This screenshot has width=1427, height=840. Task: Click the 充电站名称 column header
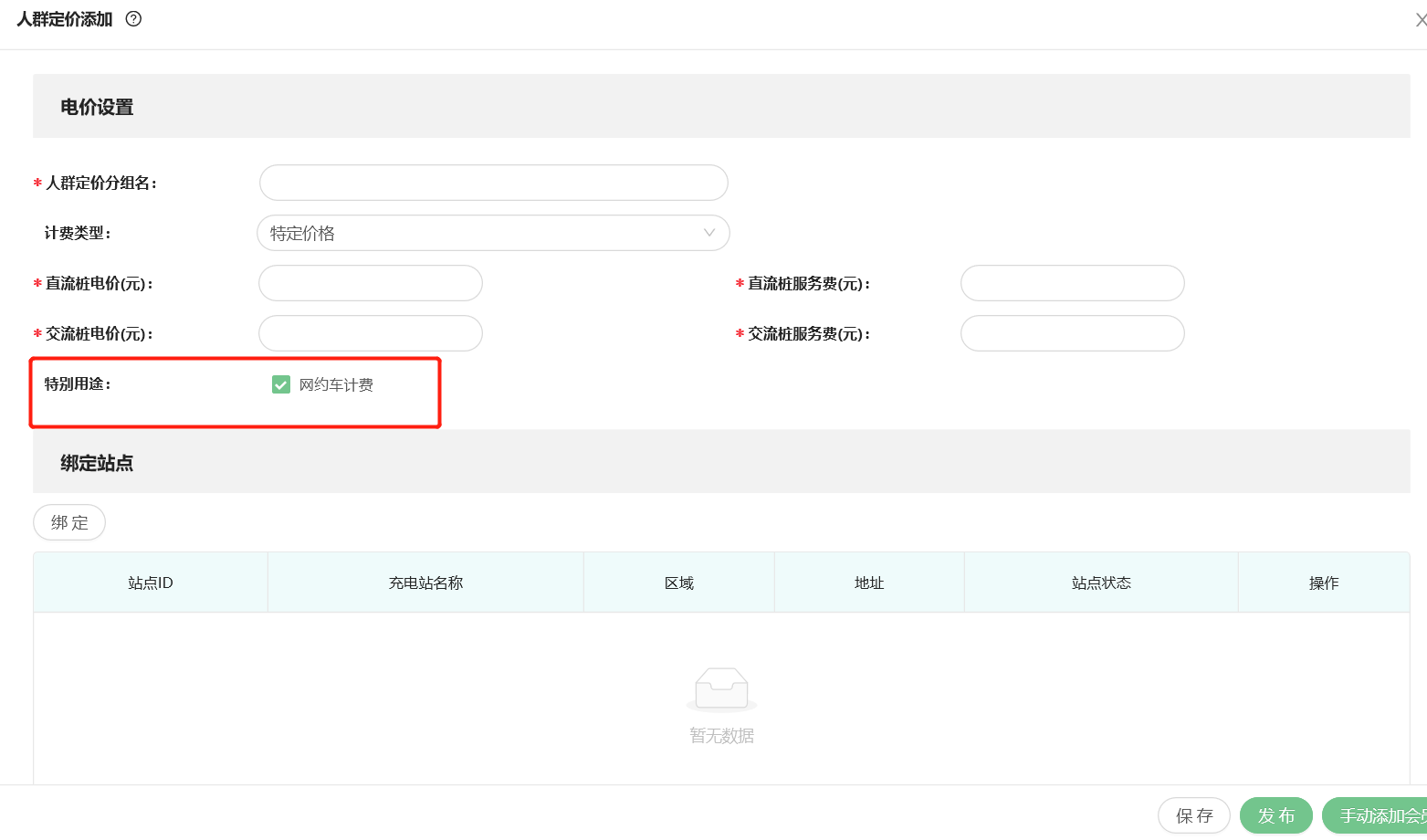coord(425,583)
